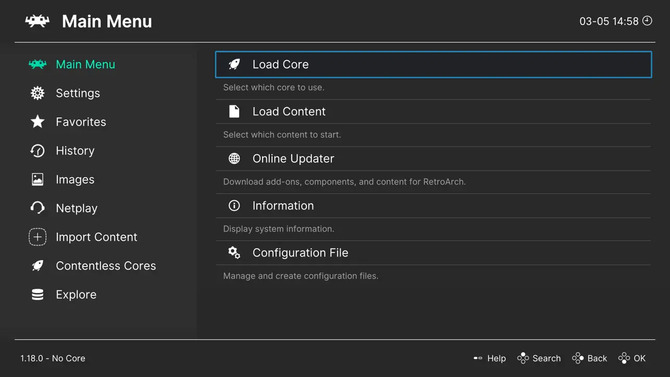Image resolution: width=670 pixels, height=377 pixels.
Task: Click 'Manage and create configuration files.' description
Action: coord(301,276)
